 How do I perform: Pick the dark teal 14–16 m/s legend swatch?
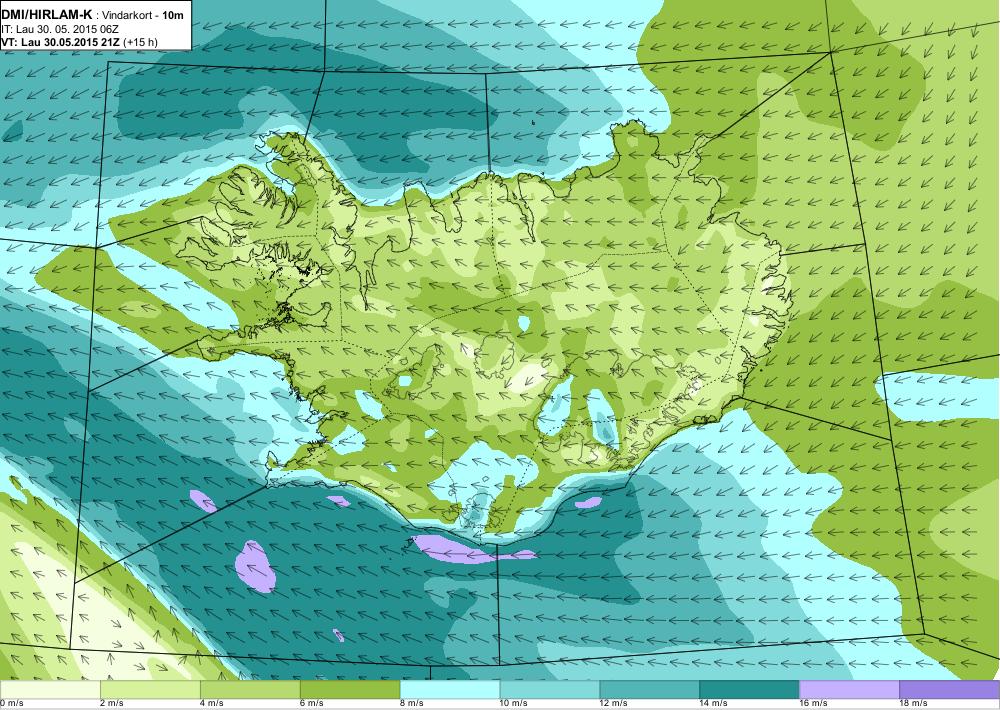click(749, 690)
